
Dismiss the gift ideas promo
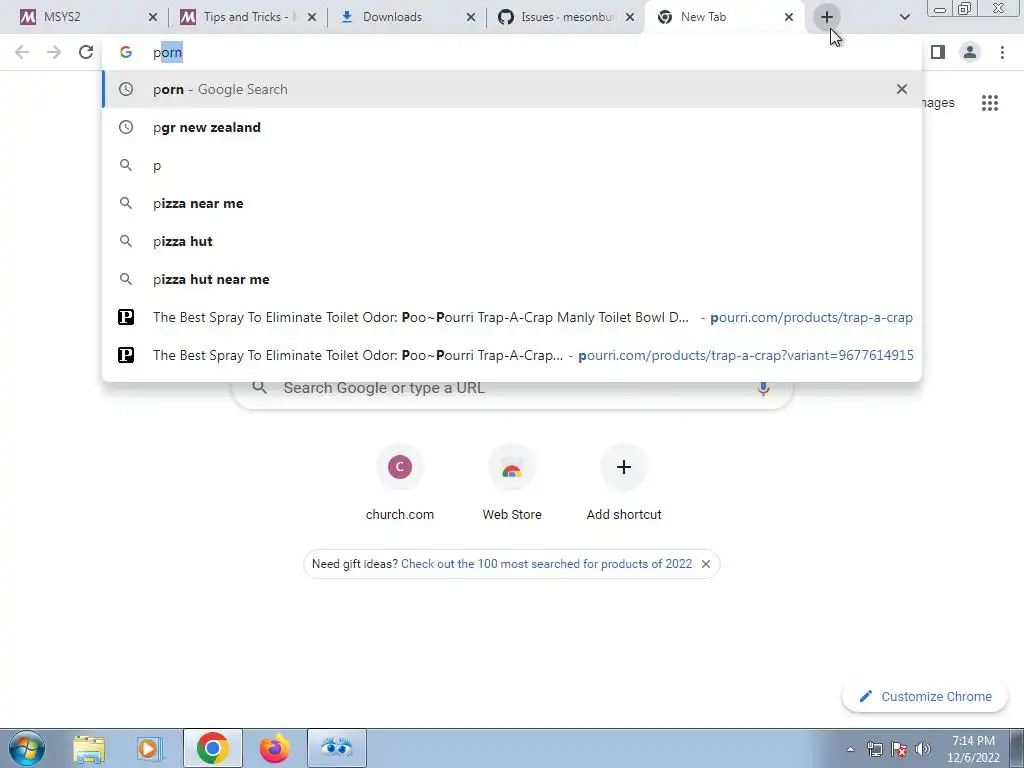point(706,564)
